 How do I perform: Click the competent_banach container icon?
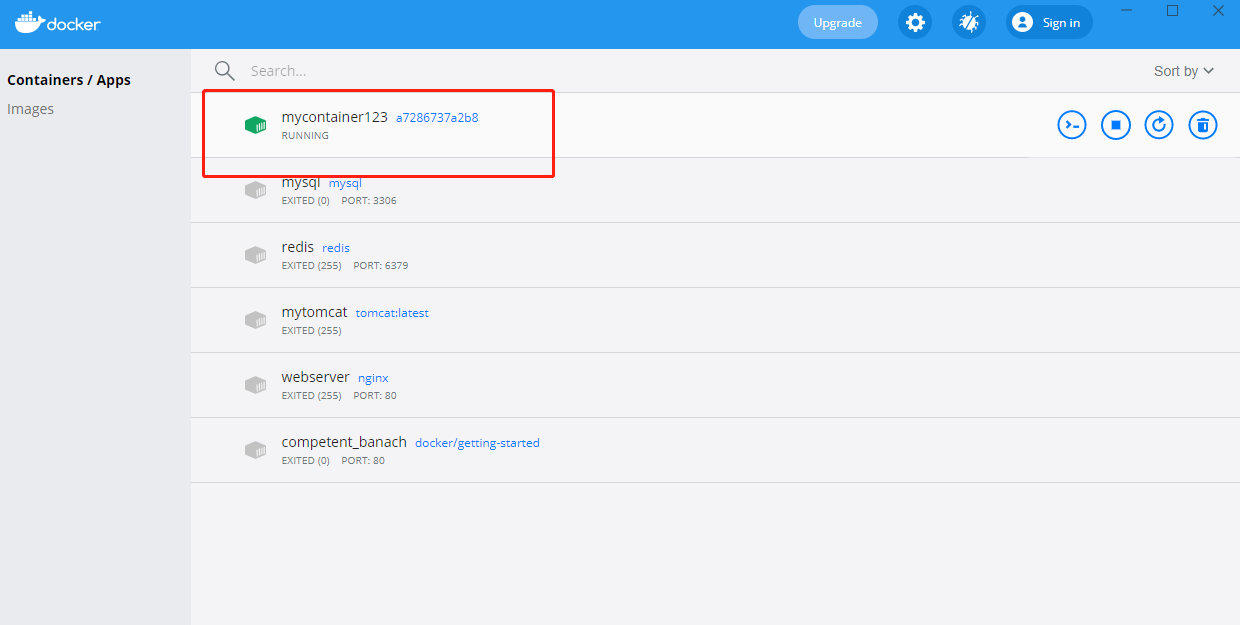256,450
